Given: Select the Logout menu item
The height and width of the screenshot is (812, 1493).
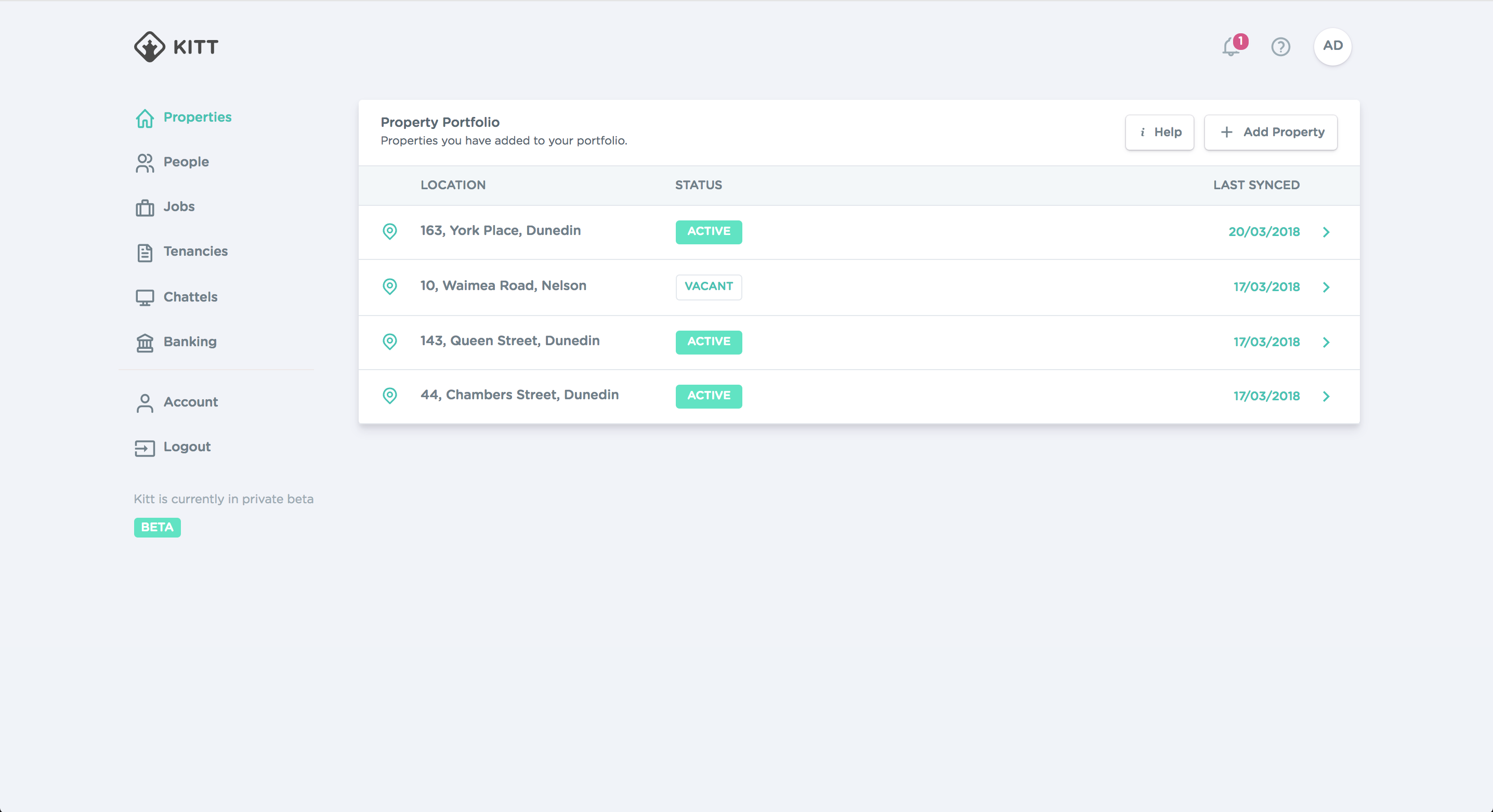Looking at the screenshot, I should [x=187, y=446].
